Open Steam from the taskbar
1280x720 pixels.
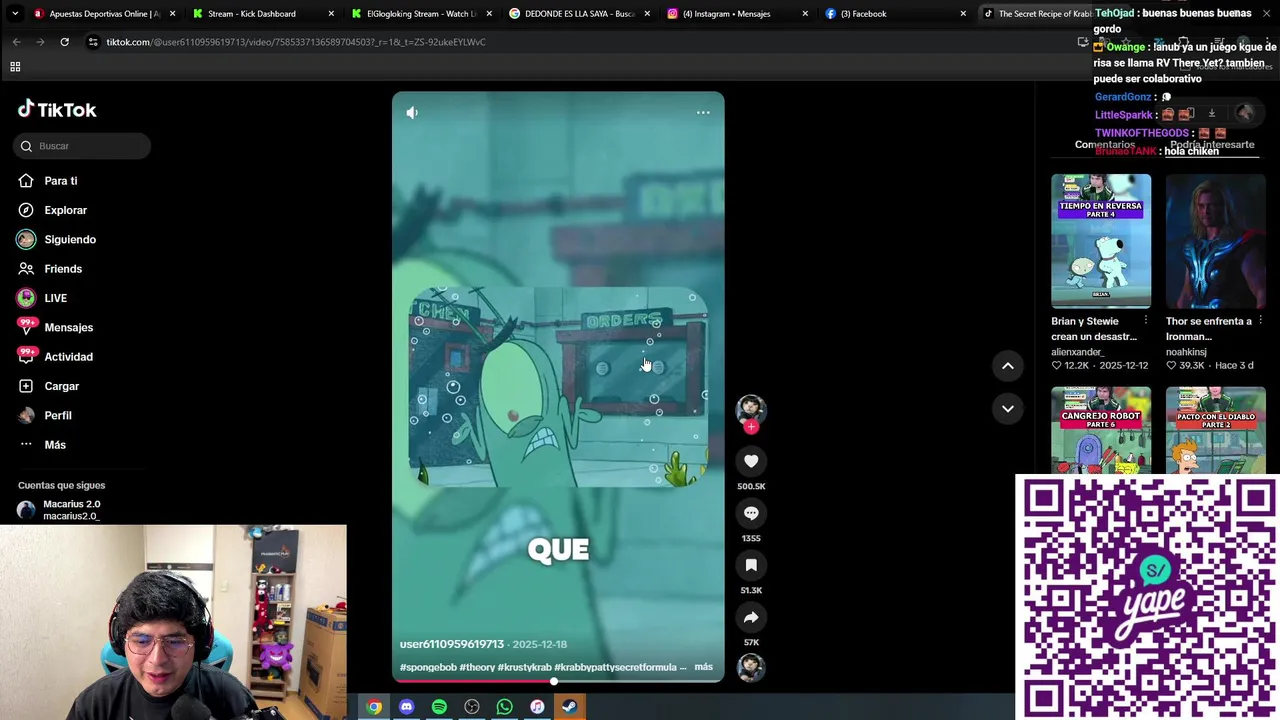(569, 707)
